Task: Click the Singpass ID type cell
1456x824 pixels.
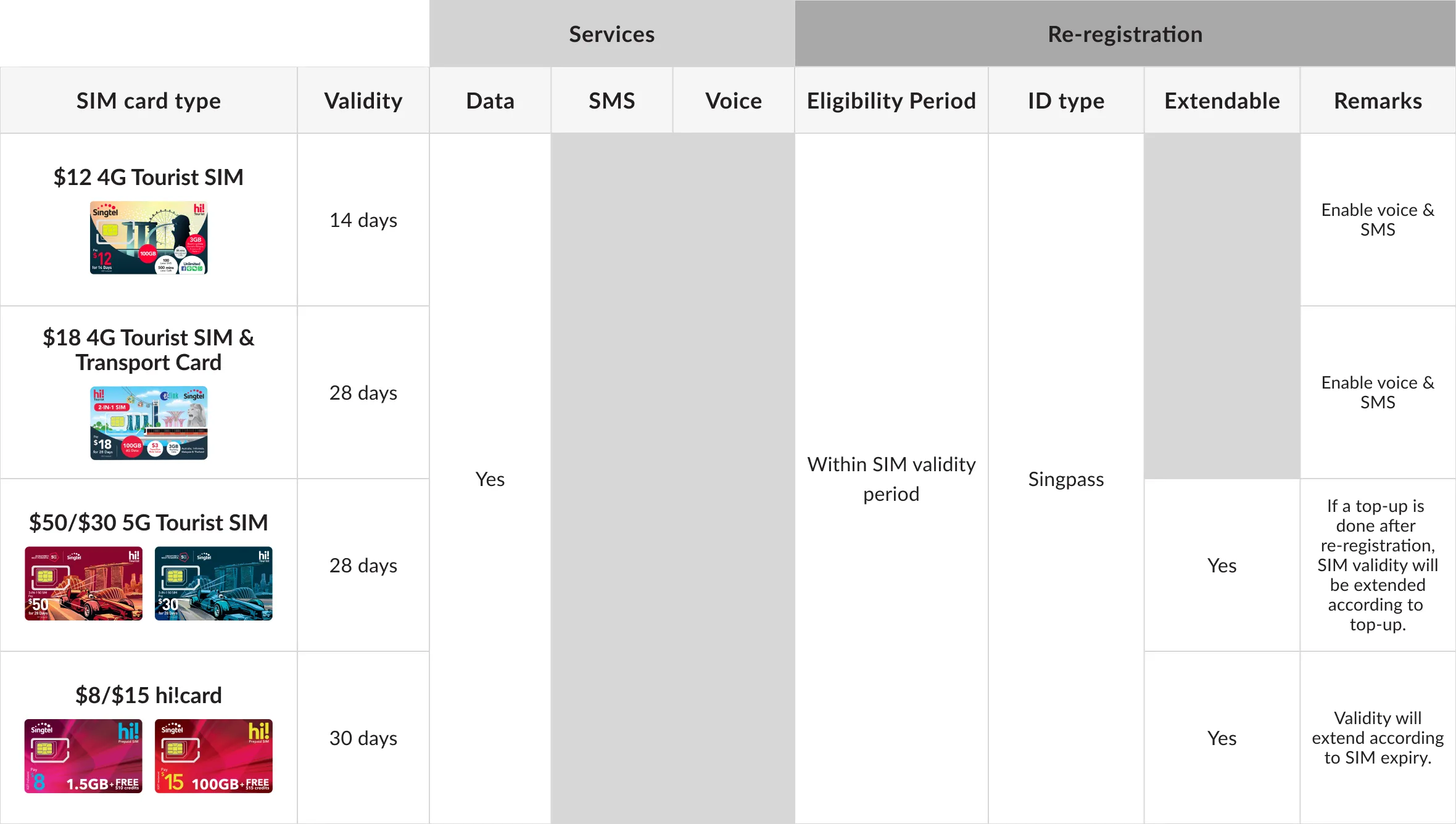Action: [x=1066, y=479]
